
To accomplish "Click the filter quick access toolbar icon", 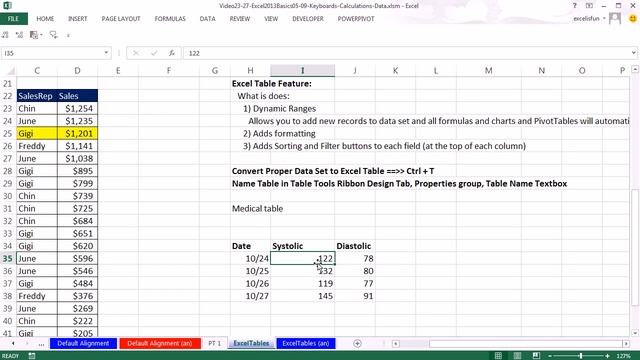I will click(x=53, y=35).
